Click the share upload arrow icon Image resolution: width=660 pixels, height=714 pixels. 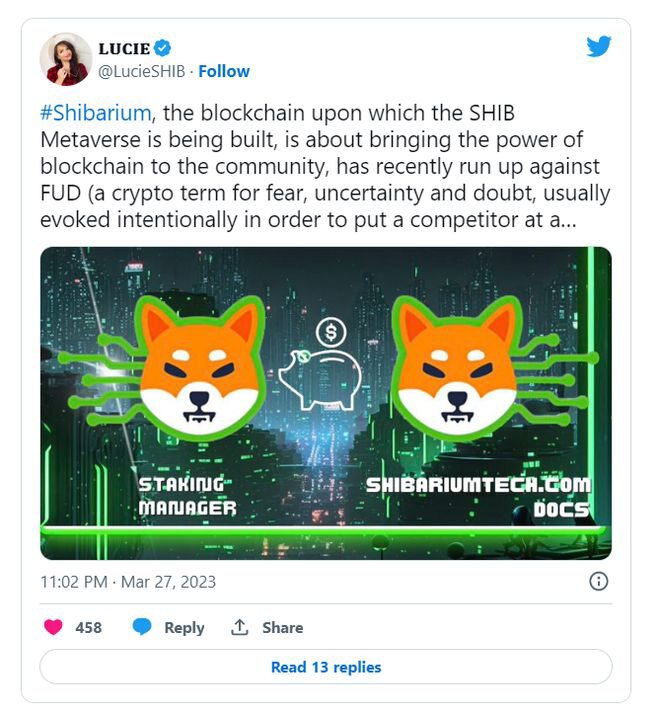240,627
